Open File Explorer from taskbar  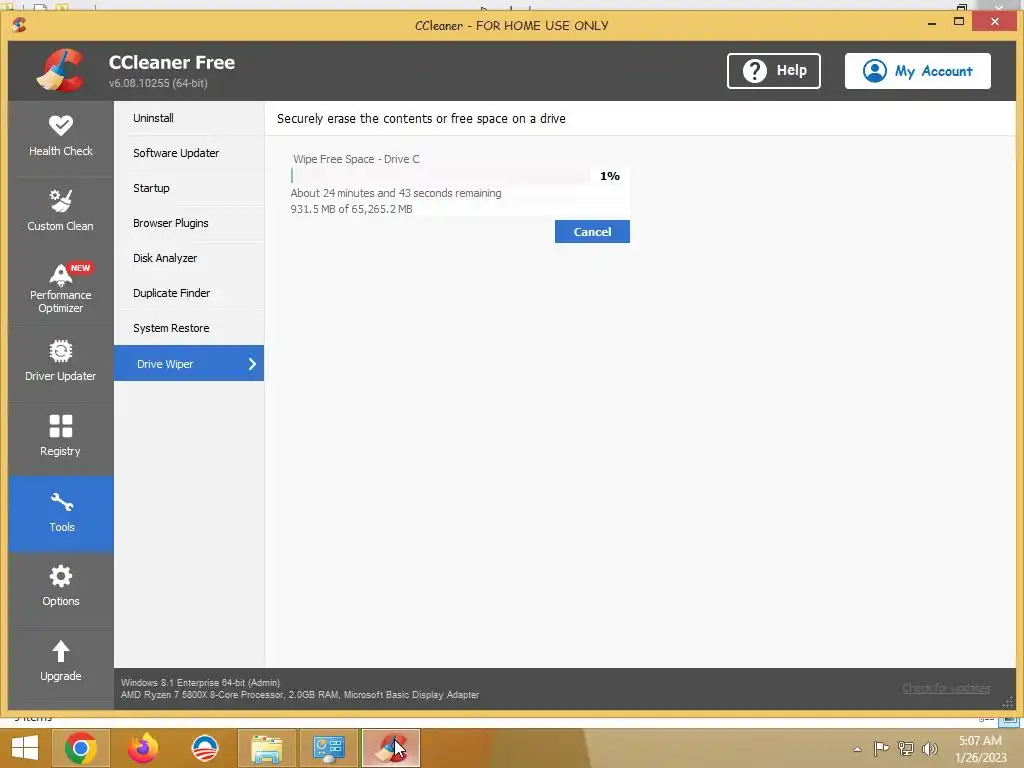(x=266, y=748)
